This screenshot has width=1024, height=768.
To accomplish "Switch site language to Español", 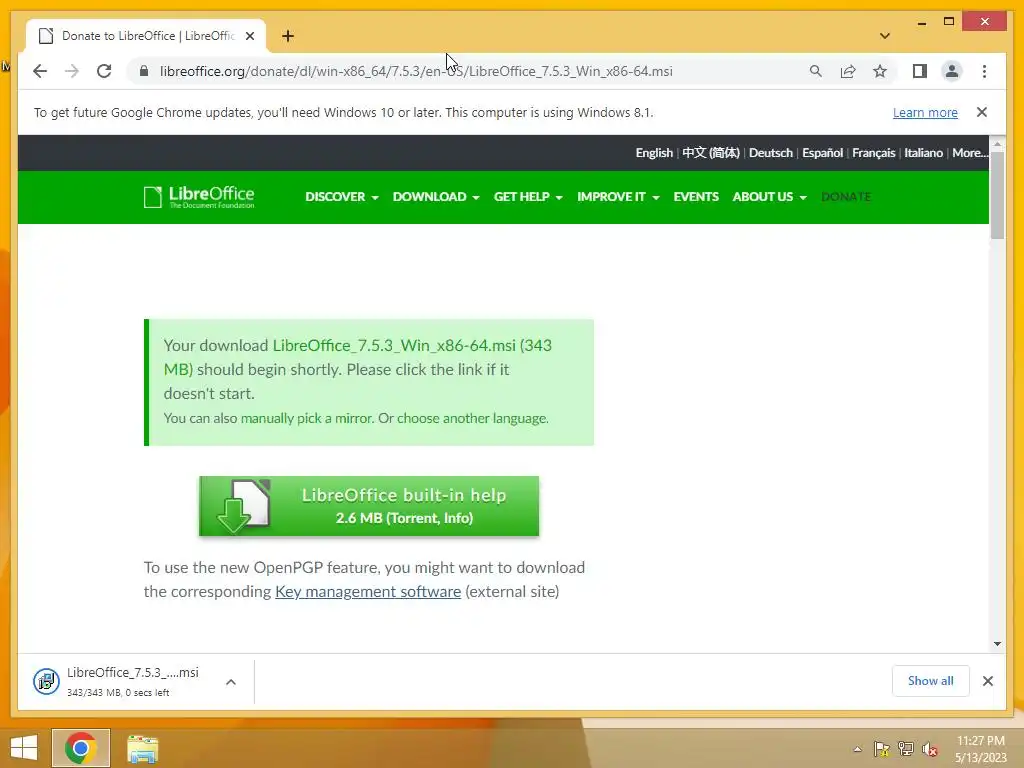I will (x=822, y=153).
